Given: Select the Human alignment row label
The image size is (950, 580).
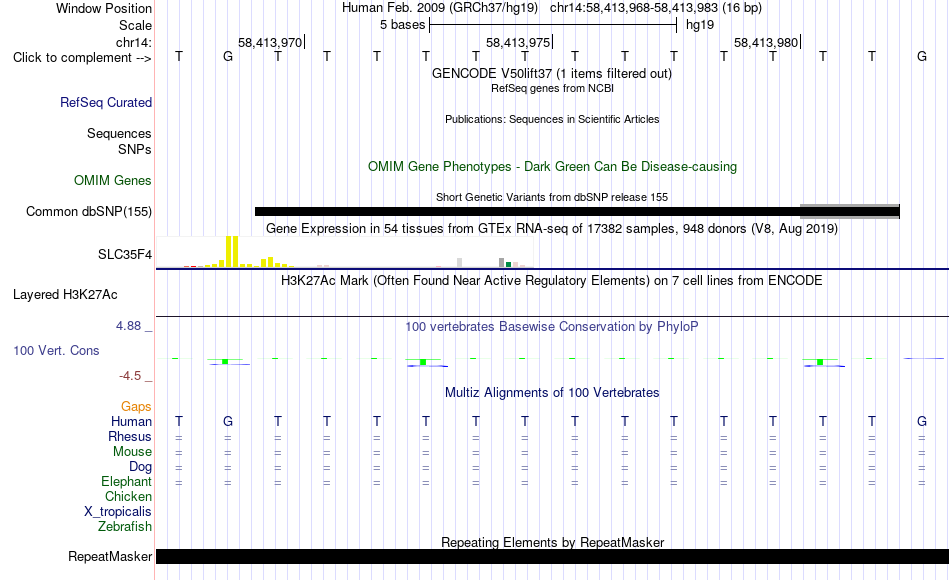Looking at the screenshot, I should [x=131, y=422].
